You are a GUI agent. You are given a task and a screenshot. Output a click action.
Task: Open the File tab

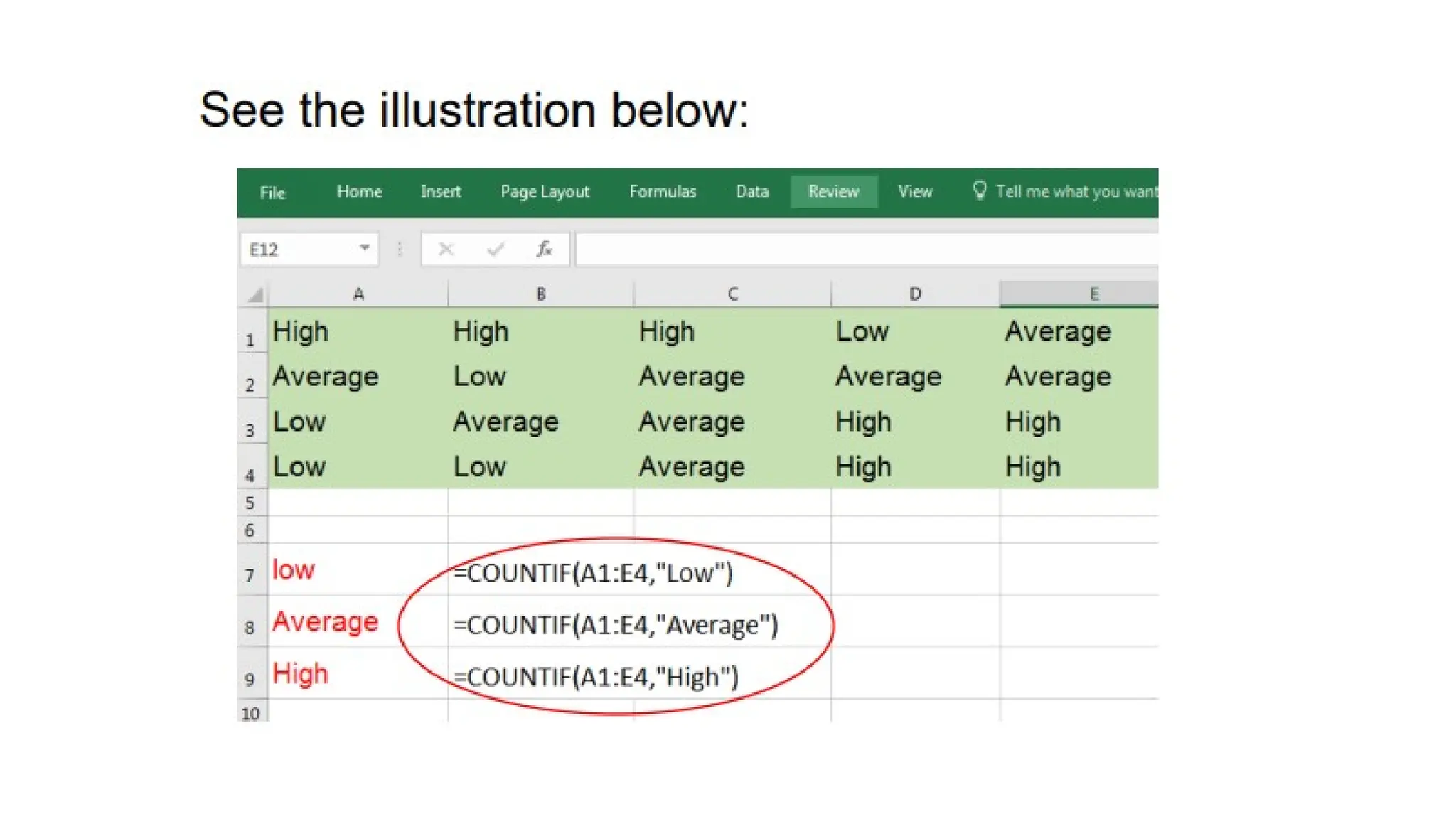[x=272, y=192]
